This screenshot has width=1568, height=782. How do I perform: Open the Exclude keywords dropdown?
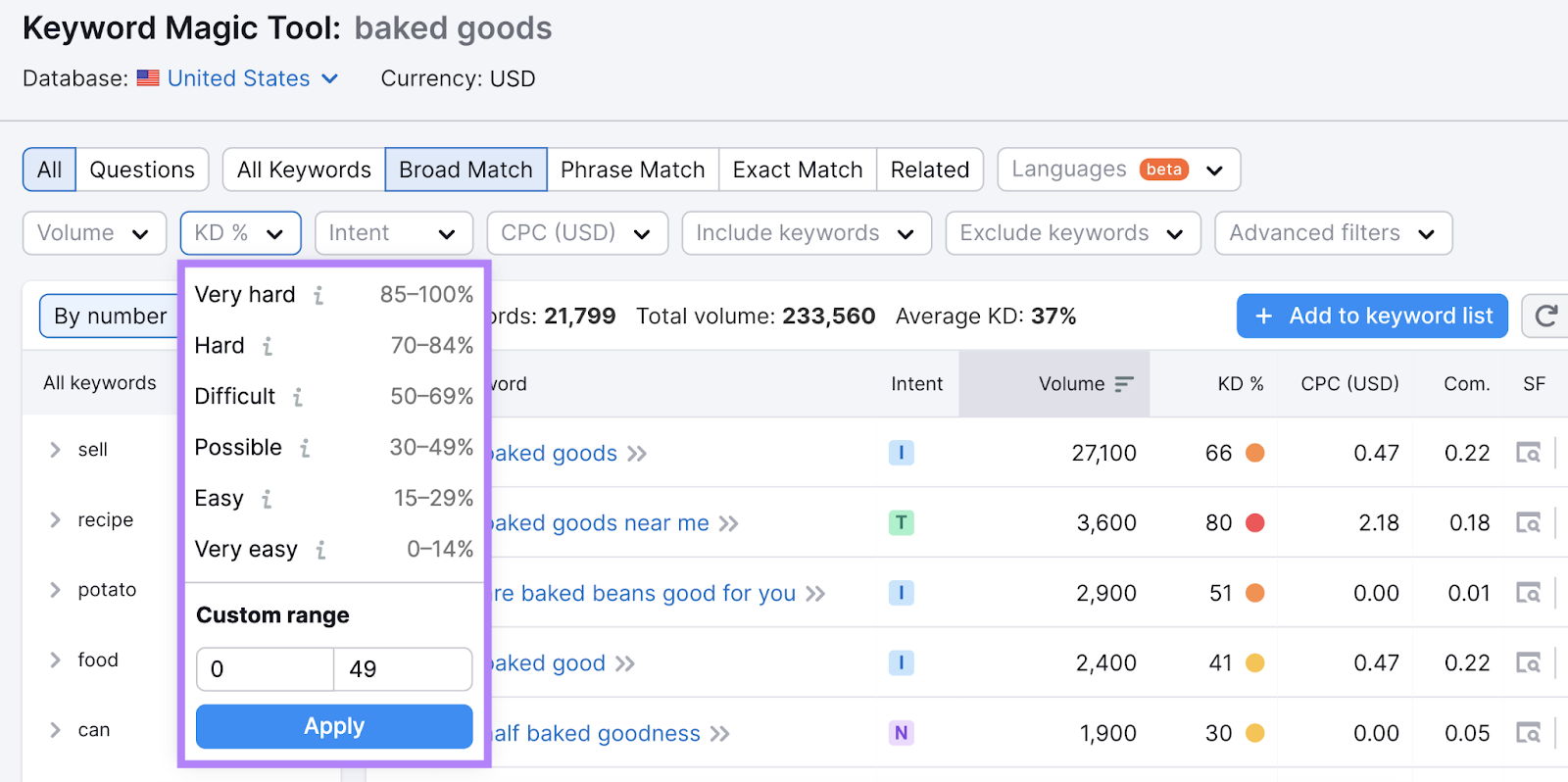(1073, 233)
